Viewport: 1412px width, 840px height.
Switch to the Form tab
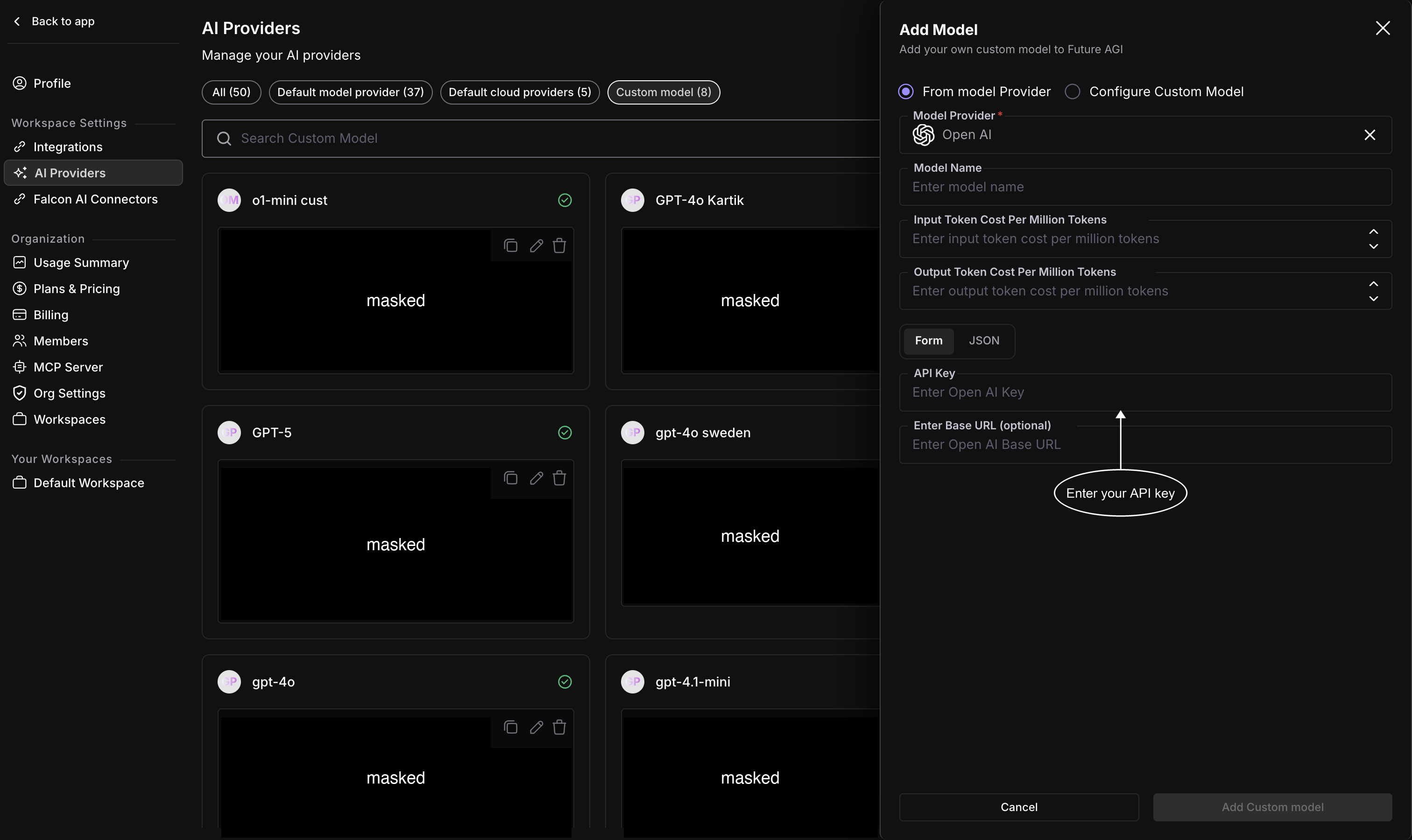928,341
